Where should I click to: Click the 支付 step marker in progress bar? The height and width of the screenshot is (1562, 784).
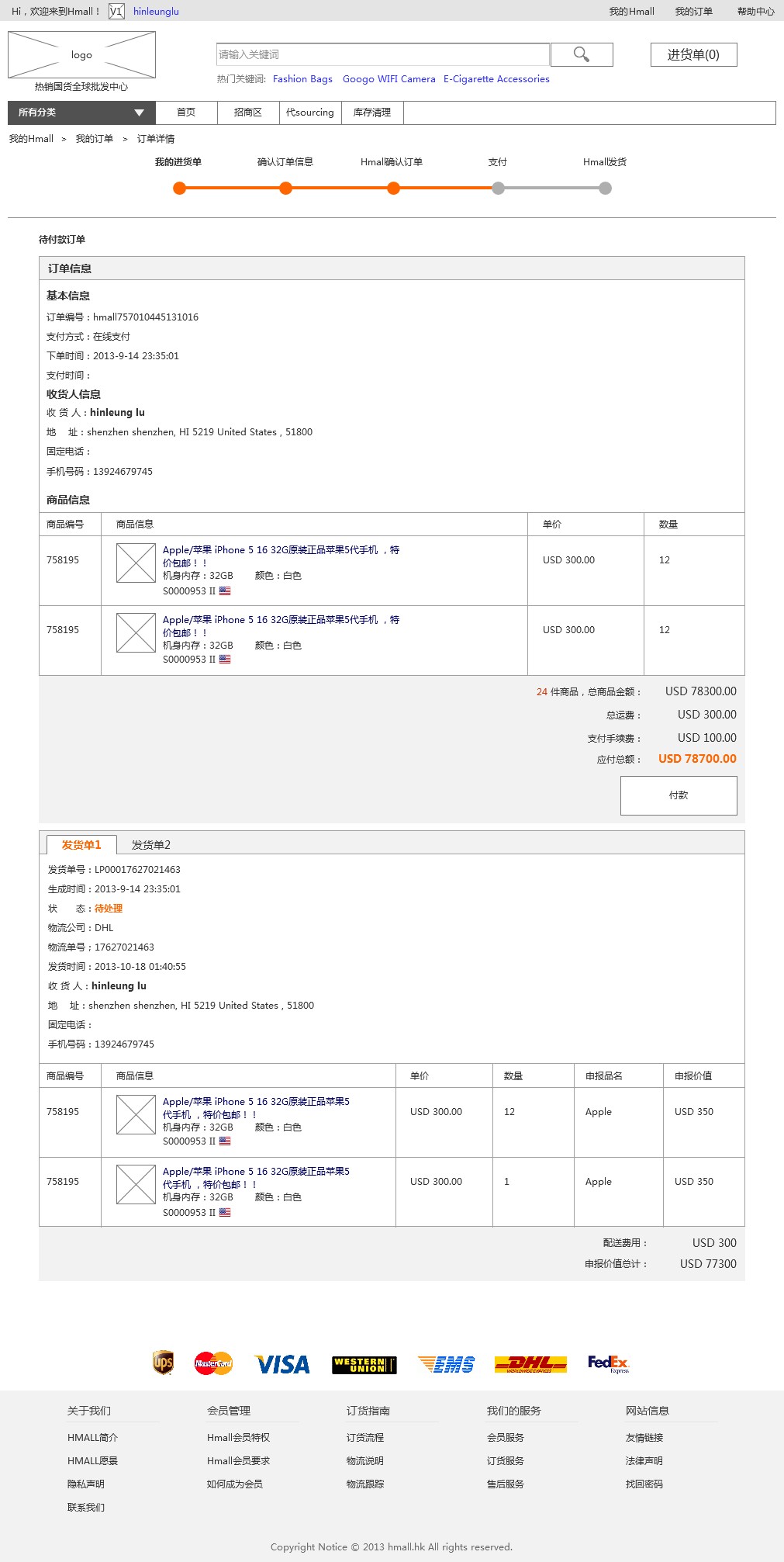(x=498, y=188)
